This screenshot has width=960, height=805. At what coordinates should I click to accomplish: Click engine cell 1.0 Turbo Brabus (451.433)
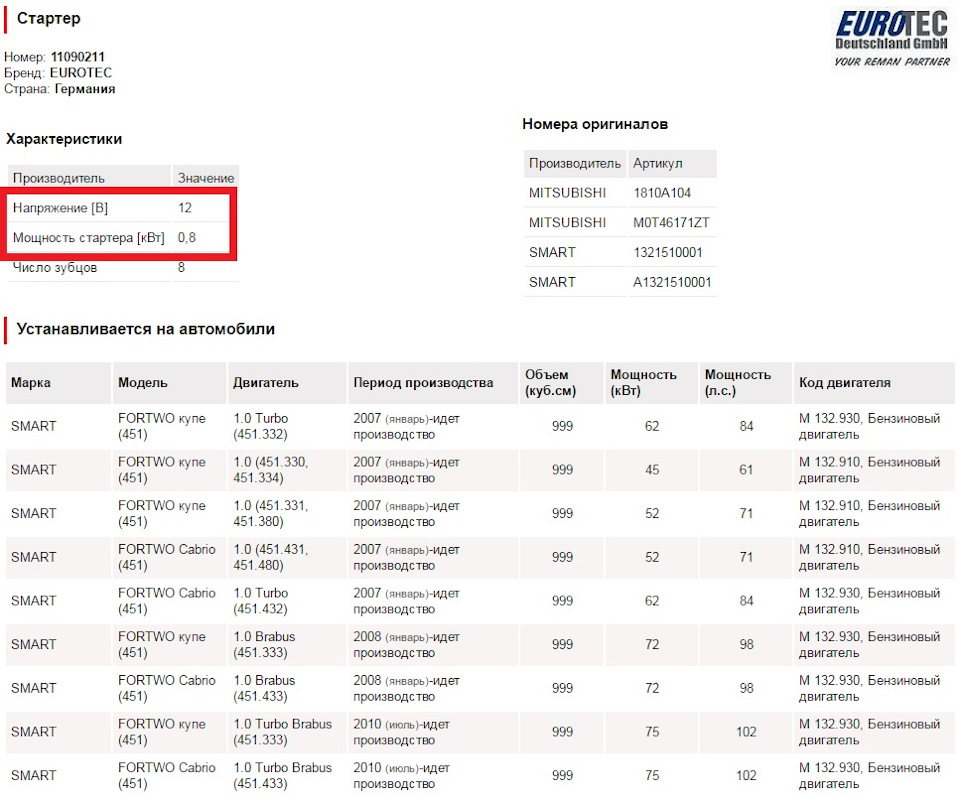click(x=282, y=775)
